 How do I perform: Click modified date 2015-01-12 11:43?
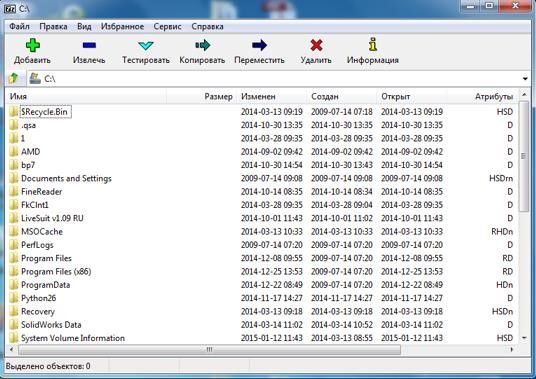click(272, 338)
